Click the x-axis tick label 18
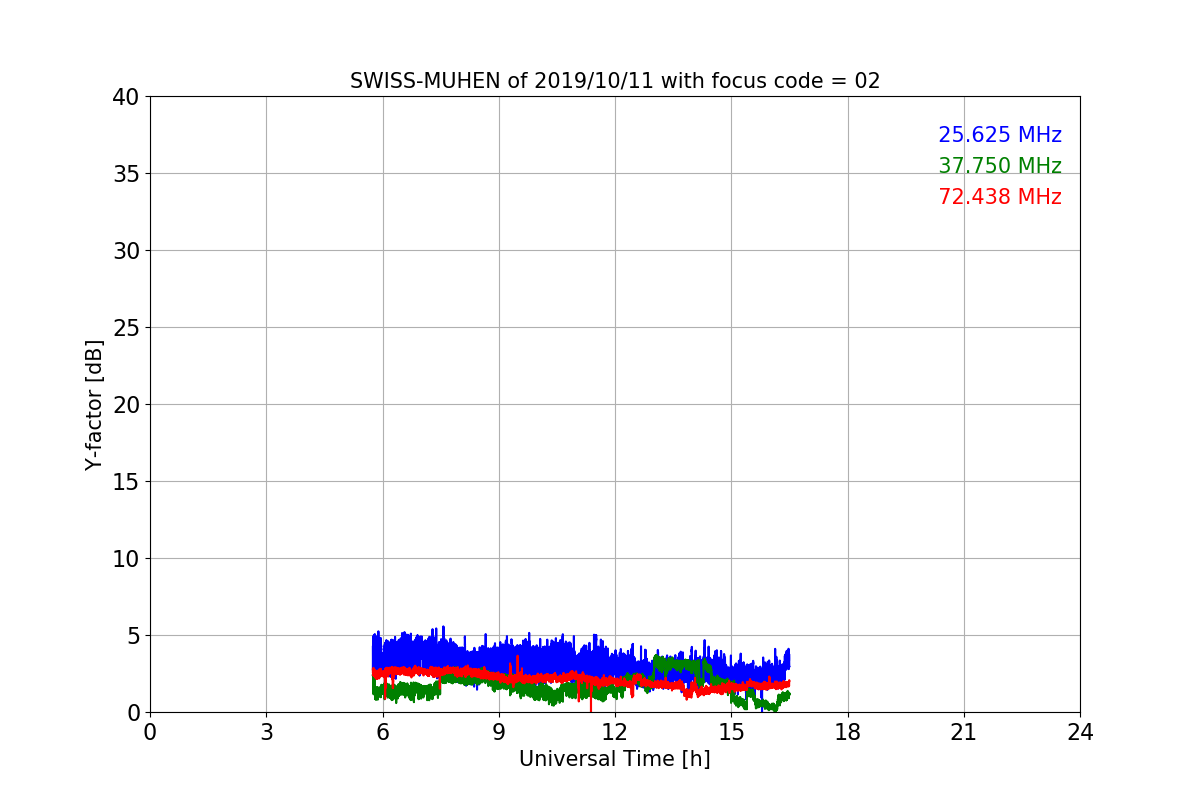This screenshot has height=800, width=1200. pyautogui.click(x=848, y=732)
